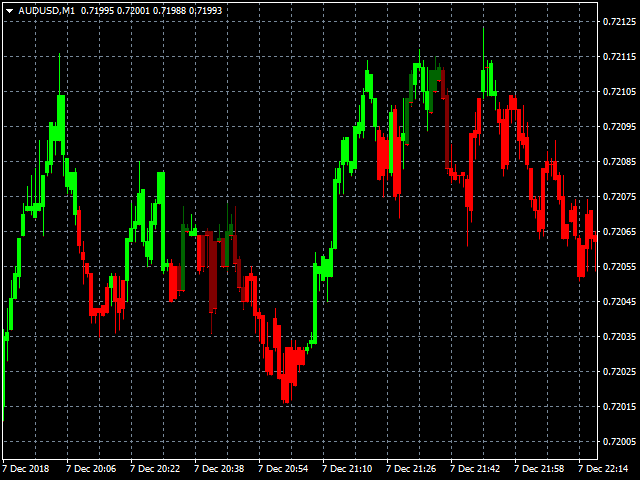Select price level 0.72085 on the scale

tap(619, 162)
